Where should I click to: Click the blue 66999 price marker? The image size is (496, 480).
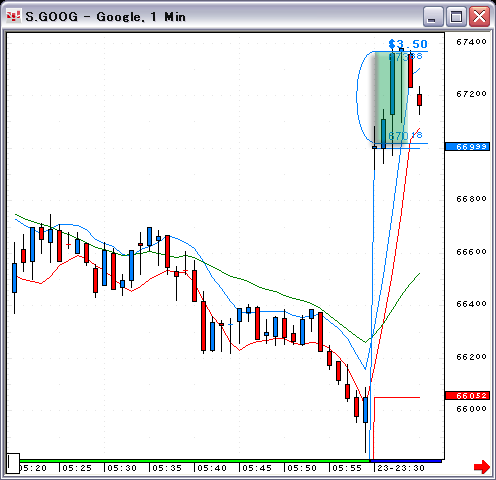[467, 147]
